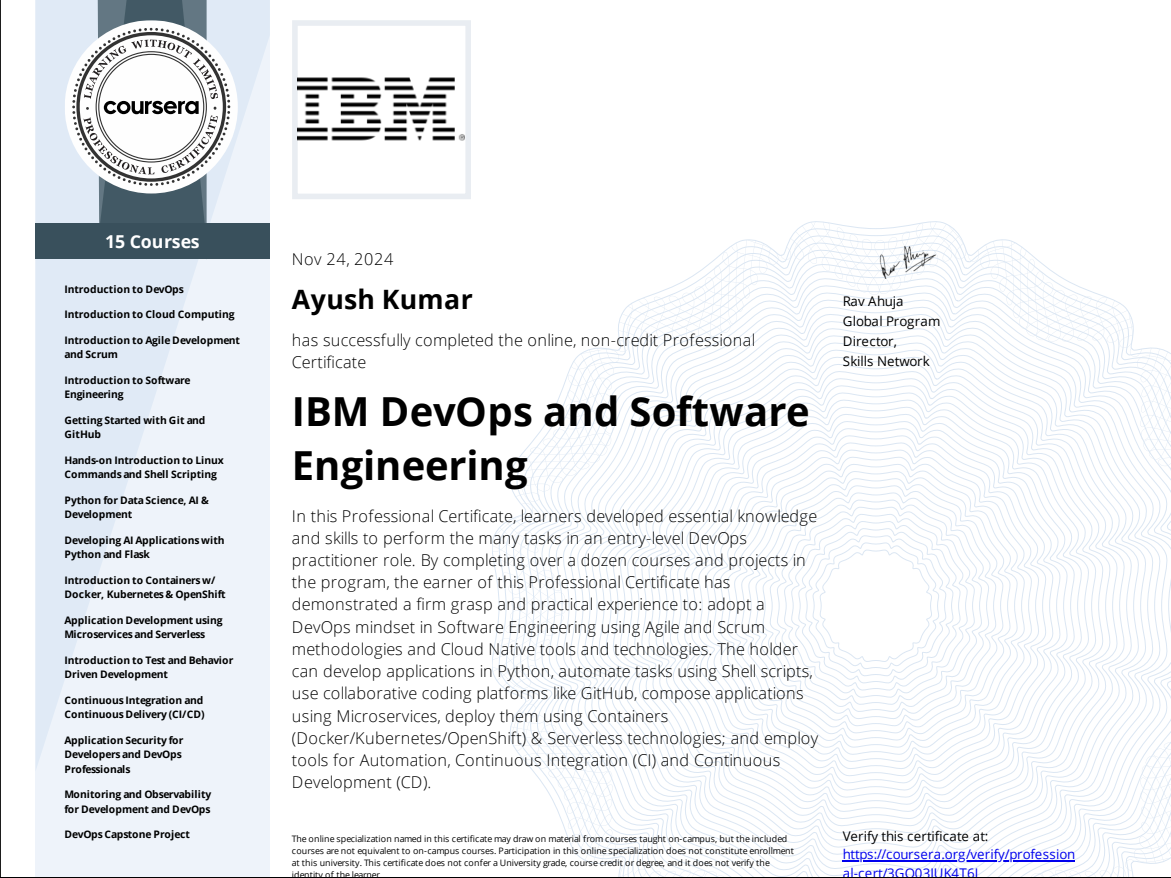Click the fine-print disclaimer about online specialization
The height and width of the screenshot is (878, 1171).
pos(543,856)
